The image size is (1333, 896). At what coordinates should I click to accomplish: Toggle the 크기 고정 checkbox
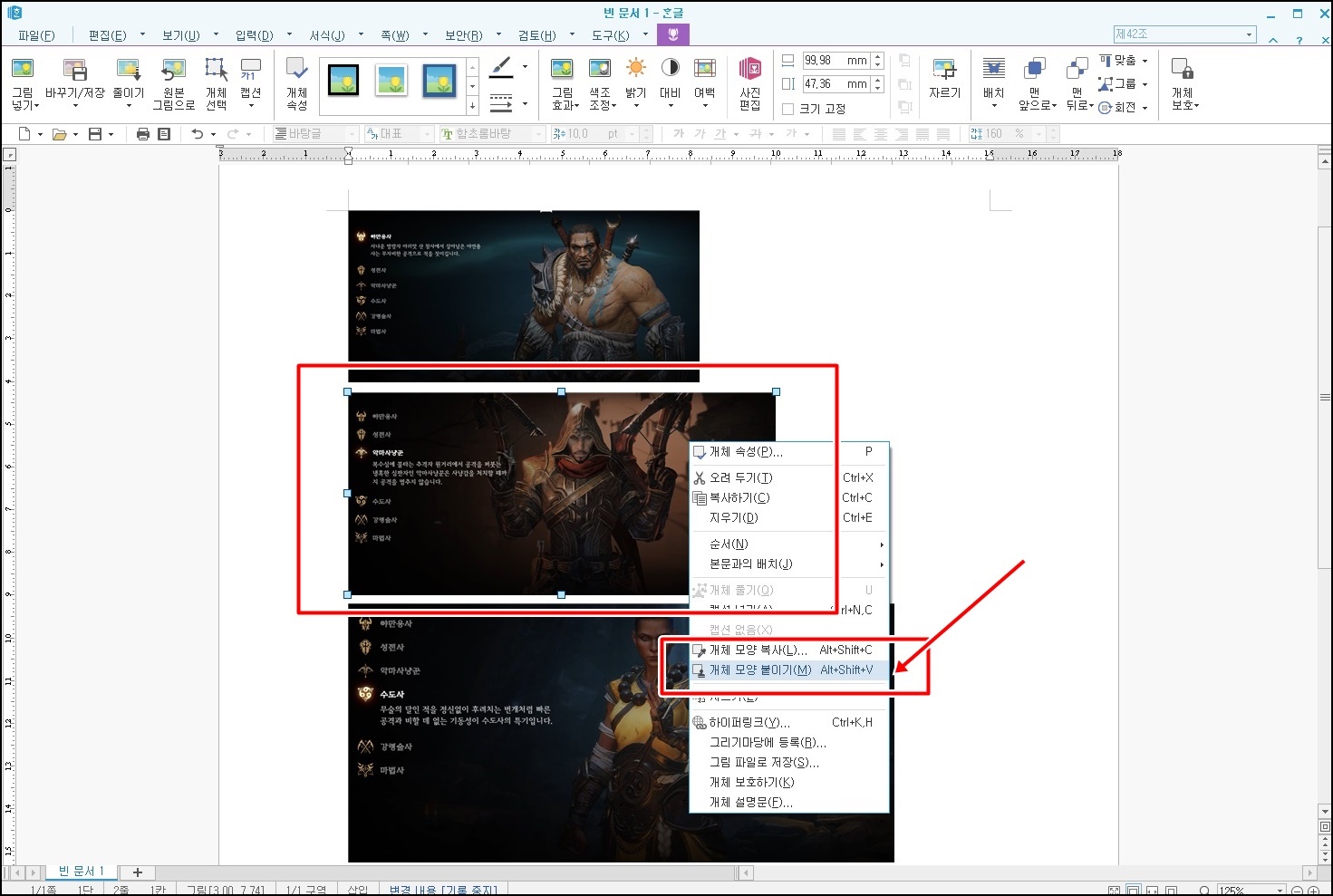pyautogui.click(x=787, y=109)
